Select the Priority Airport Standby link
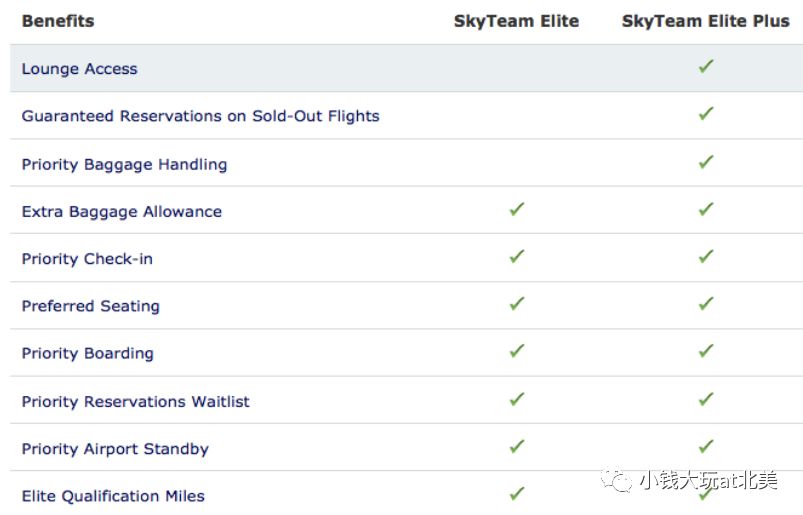The width and height of the screenshot is (803, 515). [115, 449]
